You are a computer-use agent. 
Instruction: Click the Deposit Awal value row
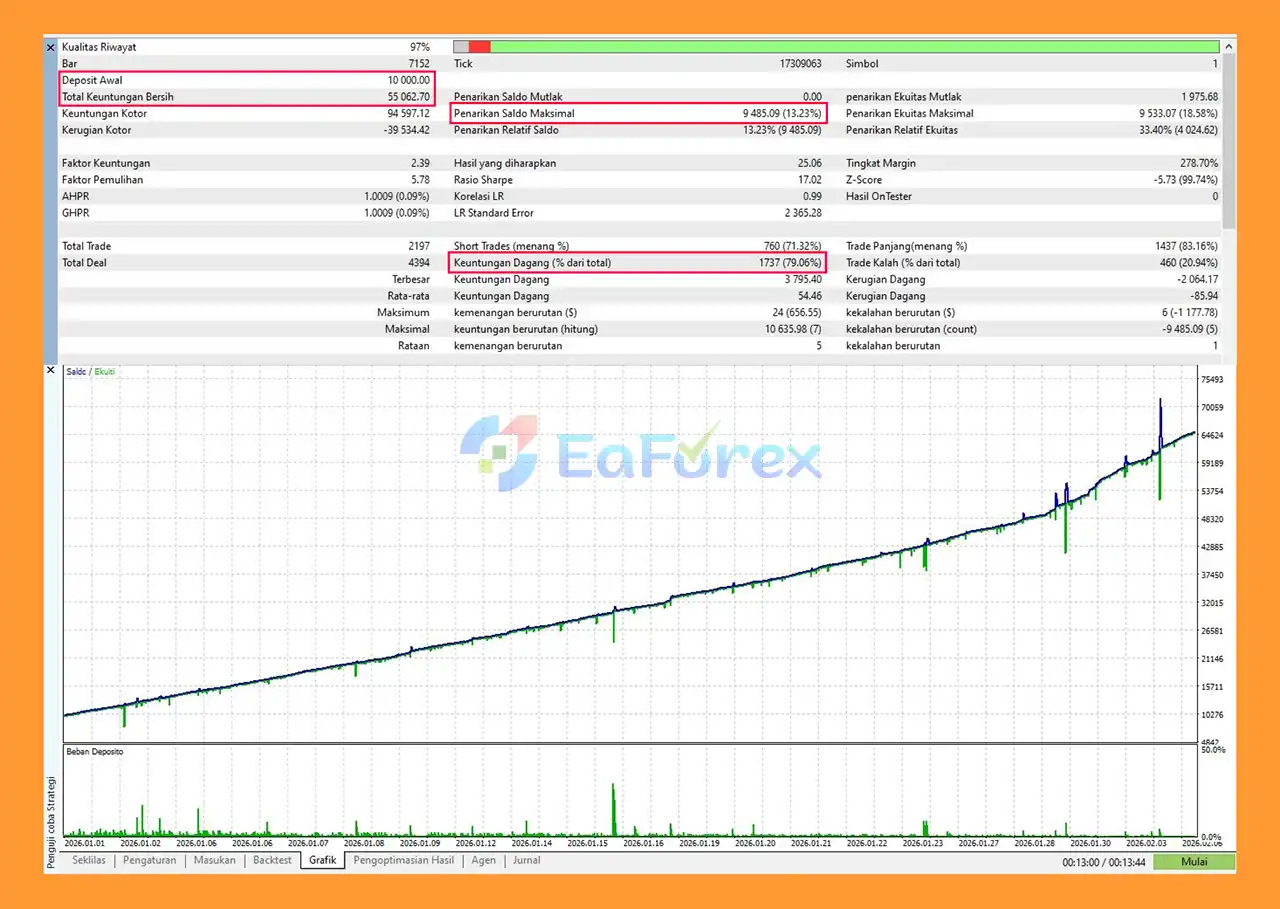246,80
